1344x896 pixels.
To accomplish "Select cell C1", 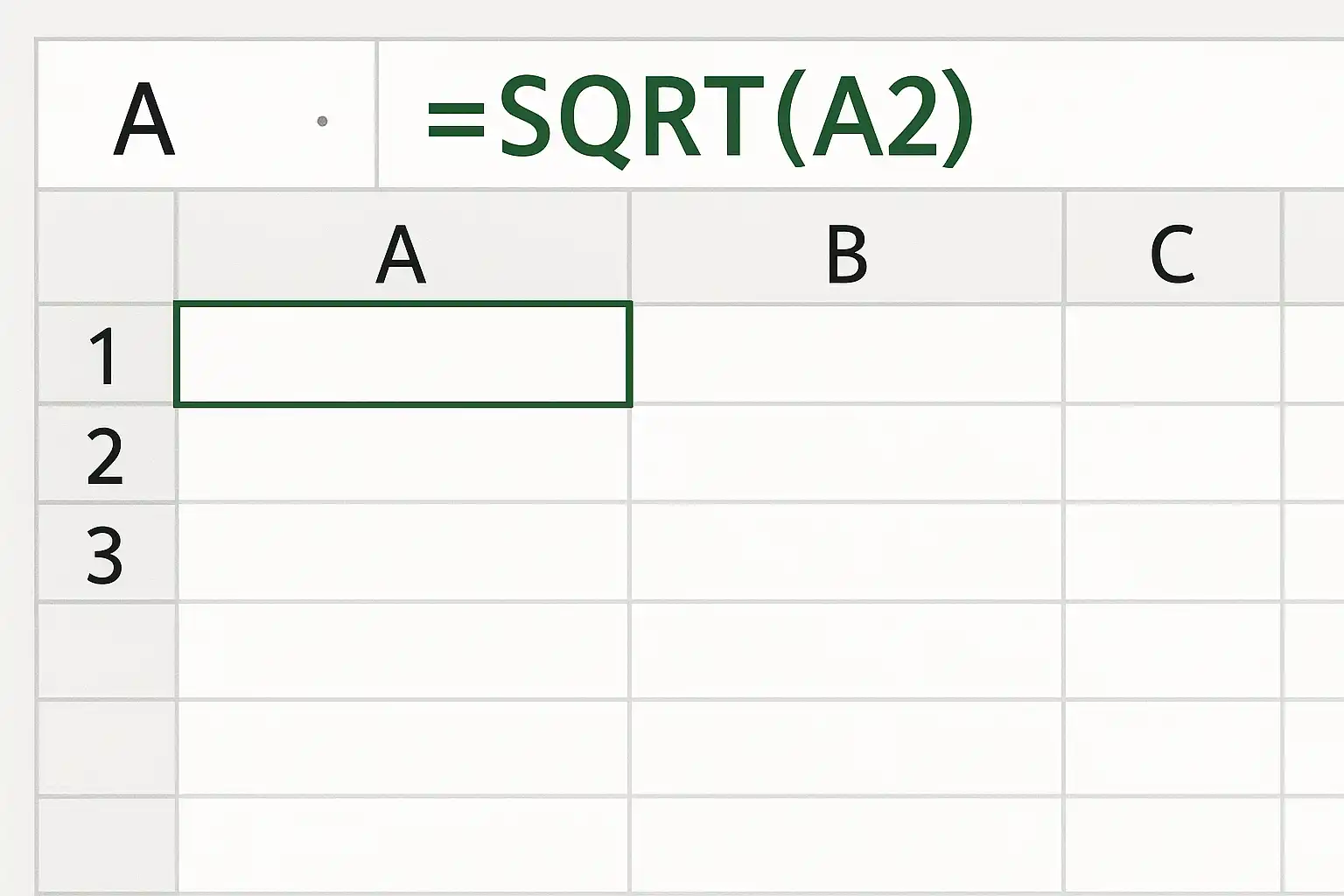I will [1172, 354].
